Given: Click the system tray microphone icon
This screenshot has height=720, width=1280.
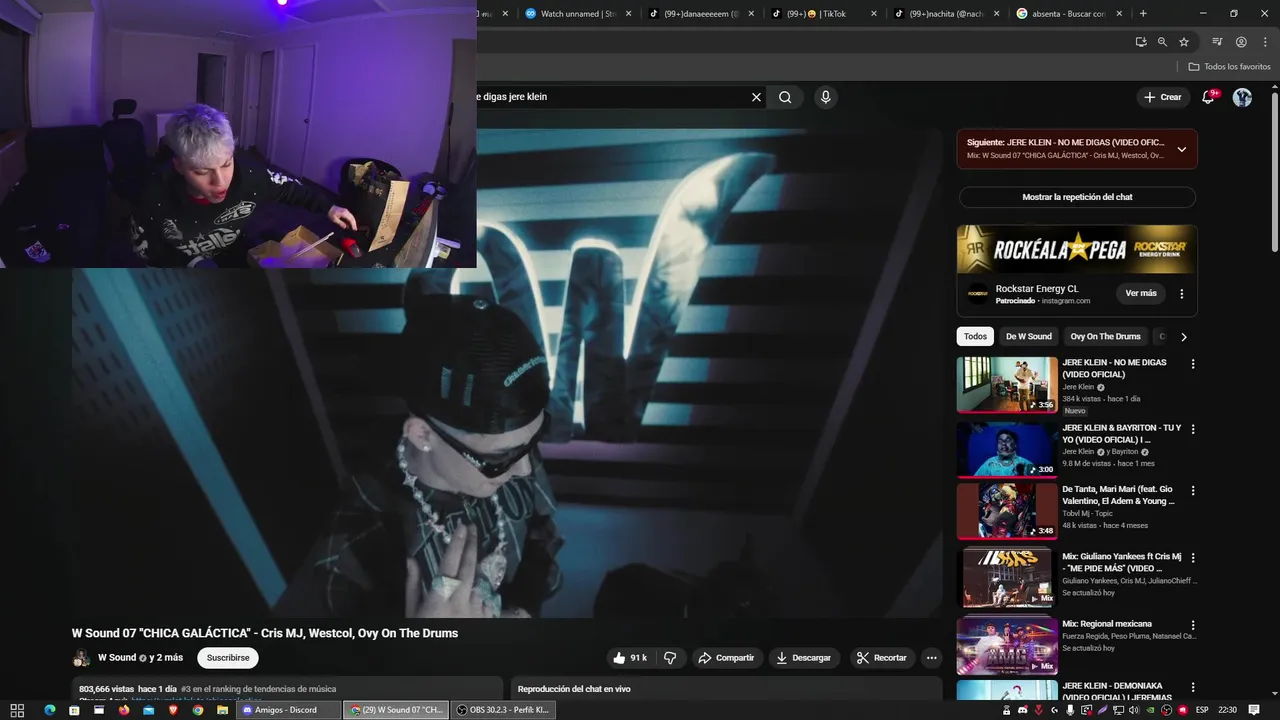Looking at the screenshot, I should pyautogui.click(x=1070, y=710).
